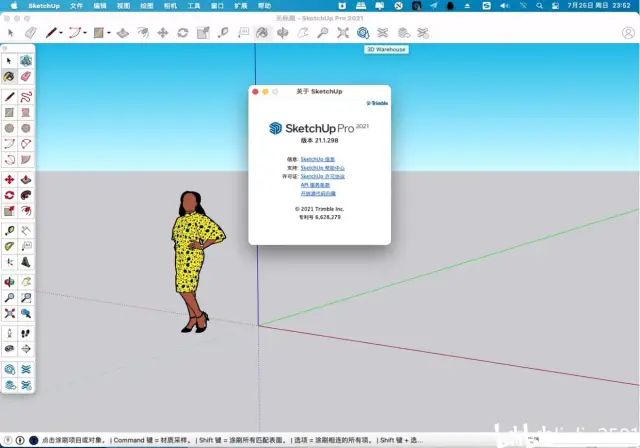This screenshot has height=448, width=640.
Task: Open the Apple menu
Action: 14,6
